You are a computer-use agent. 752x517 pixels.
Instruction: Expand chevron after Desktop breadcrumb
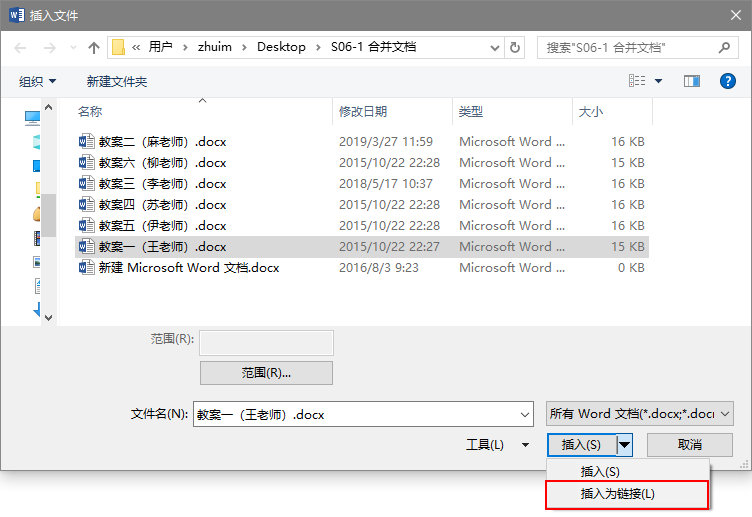(x=318, y=47)
